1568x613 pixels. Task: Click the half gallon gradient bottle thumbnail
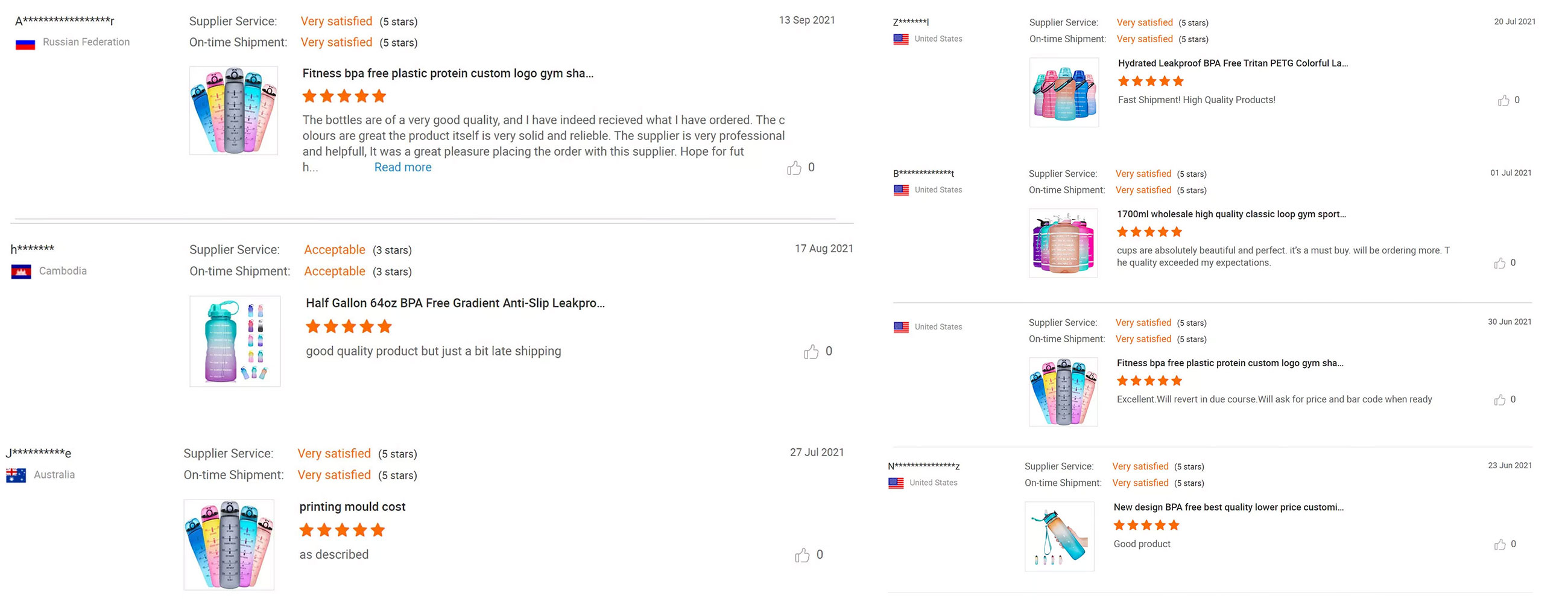pyautogui.click(x=235, y=341)
